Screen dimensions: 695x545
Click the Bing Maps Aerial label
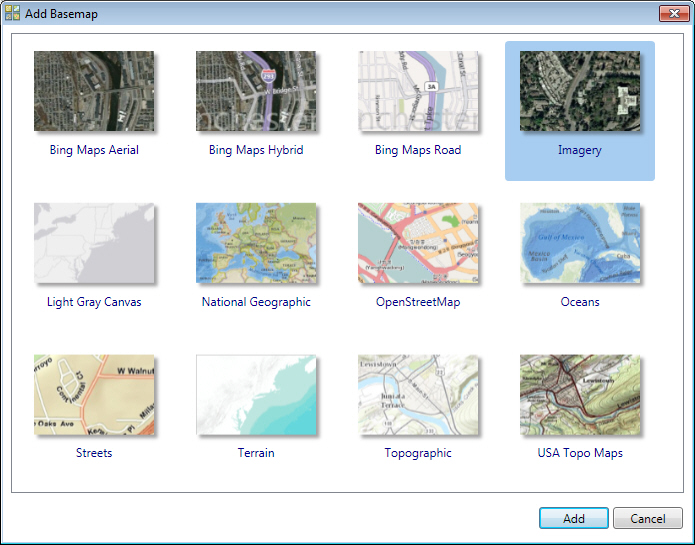pyautogui.click(x=94, y=150)
